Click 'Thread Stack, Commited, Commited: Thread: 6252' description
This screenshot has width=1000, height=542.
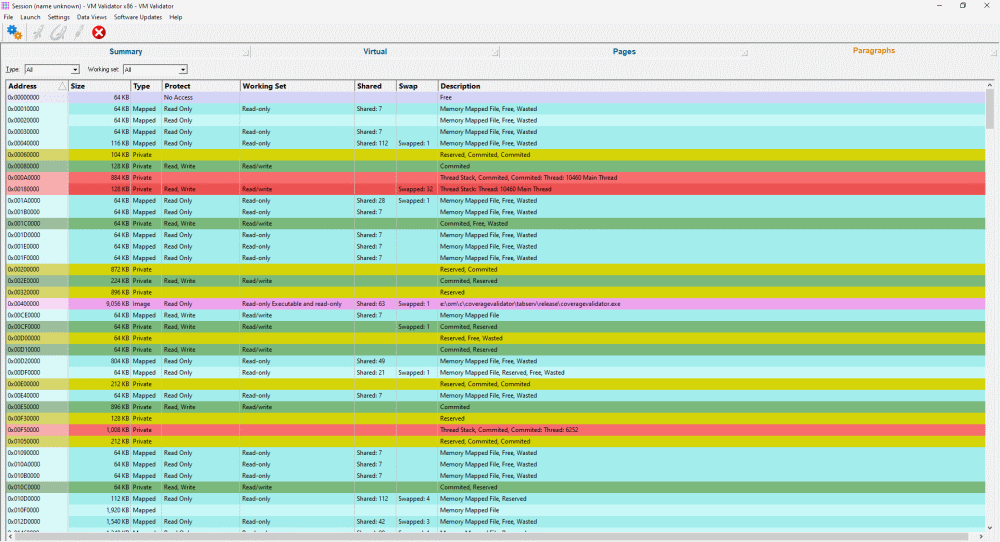[x=509, y=430]
